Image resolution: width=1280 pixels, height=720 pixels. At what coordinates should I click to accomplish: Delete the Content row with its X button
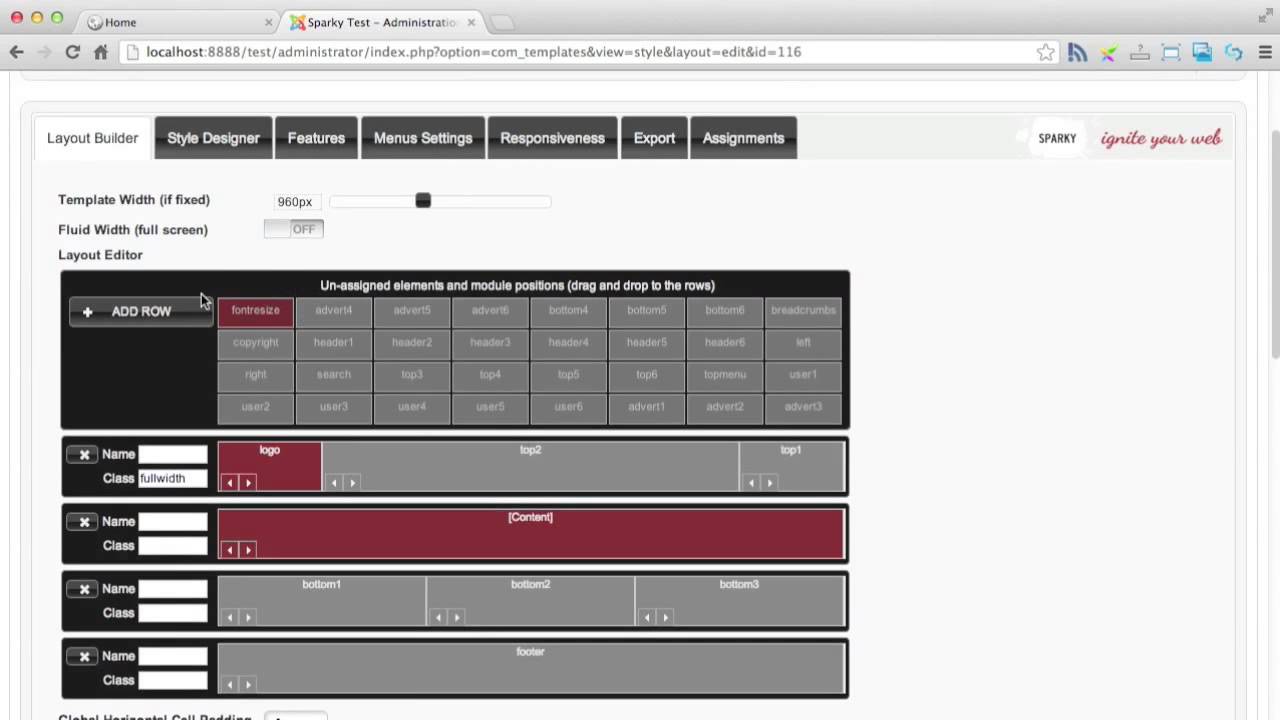[x=84, y=522]
